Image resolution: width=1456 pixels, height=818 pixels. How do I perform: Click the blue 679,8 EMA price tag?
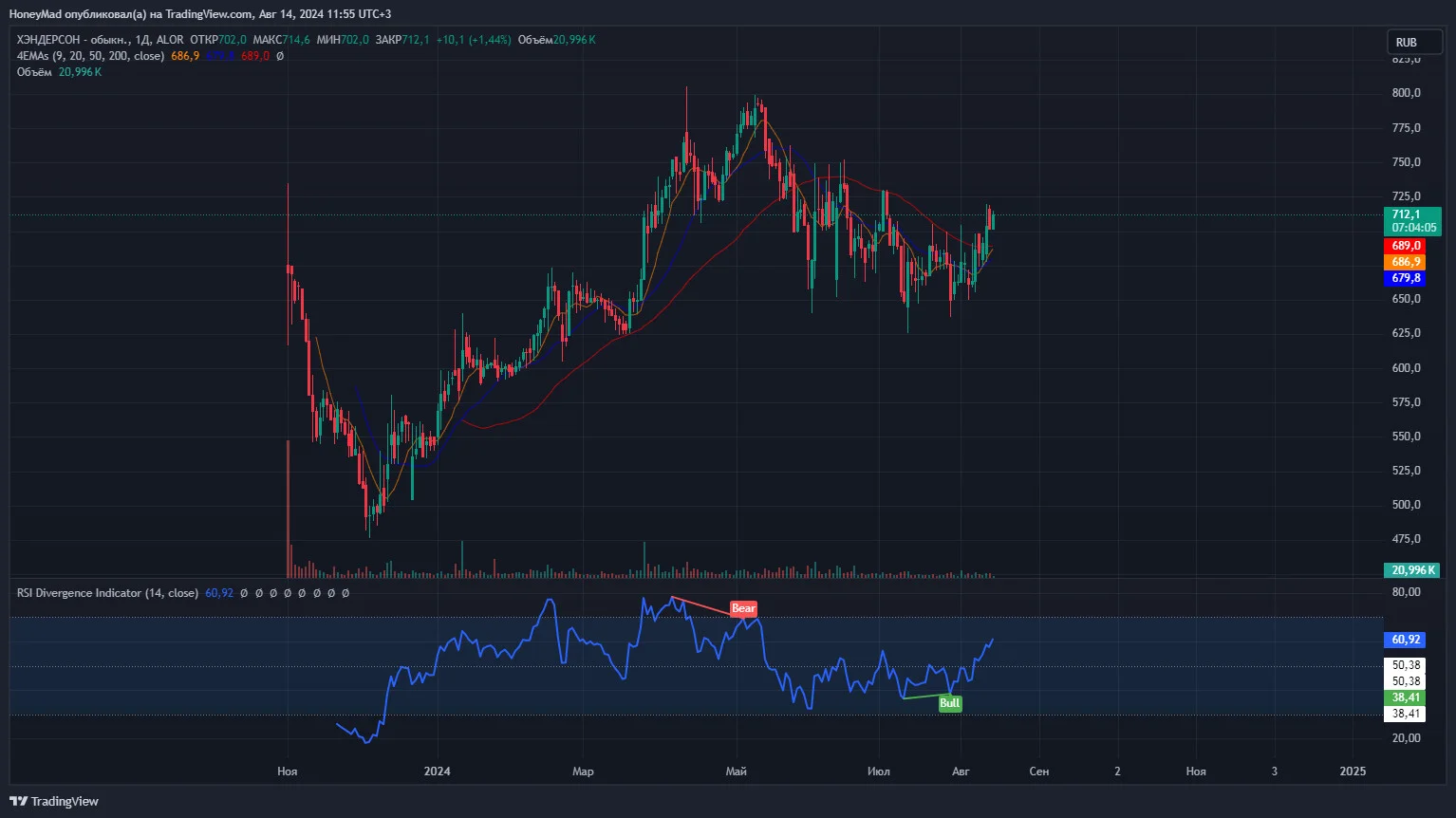1405,278
